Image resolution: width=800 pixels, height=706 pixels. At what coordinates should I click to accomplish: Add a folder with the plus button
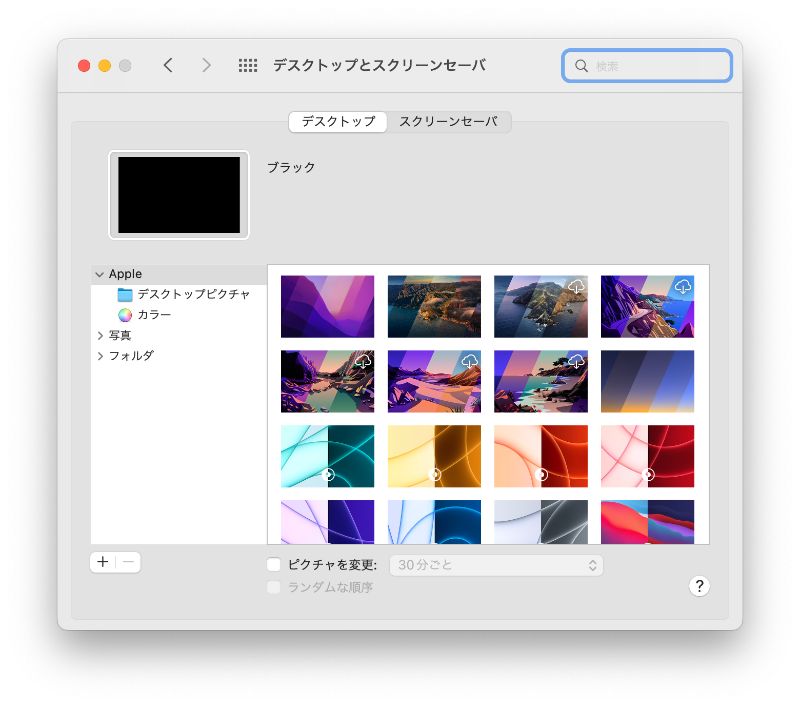click(x=103, y=562)
